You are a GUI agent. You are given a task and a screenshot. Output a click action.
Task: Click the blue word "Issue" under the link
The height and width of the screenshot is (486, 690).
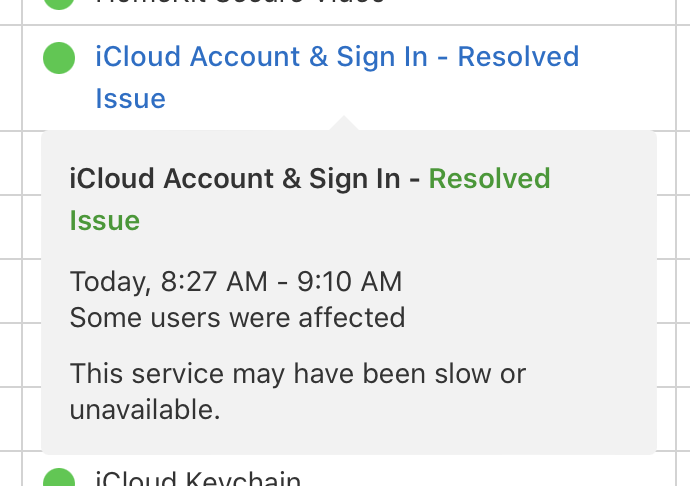tap(130, 99)
